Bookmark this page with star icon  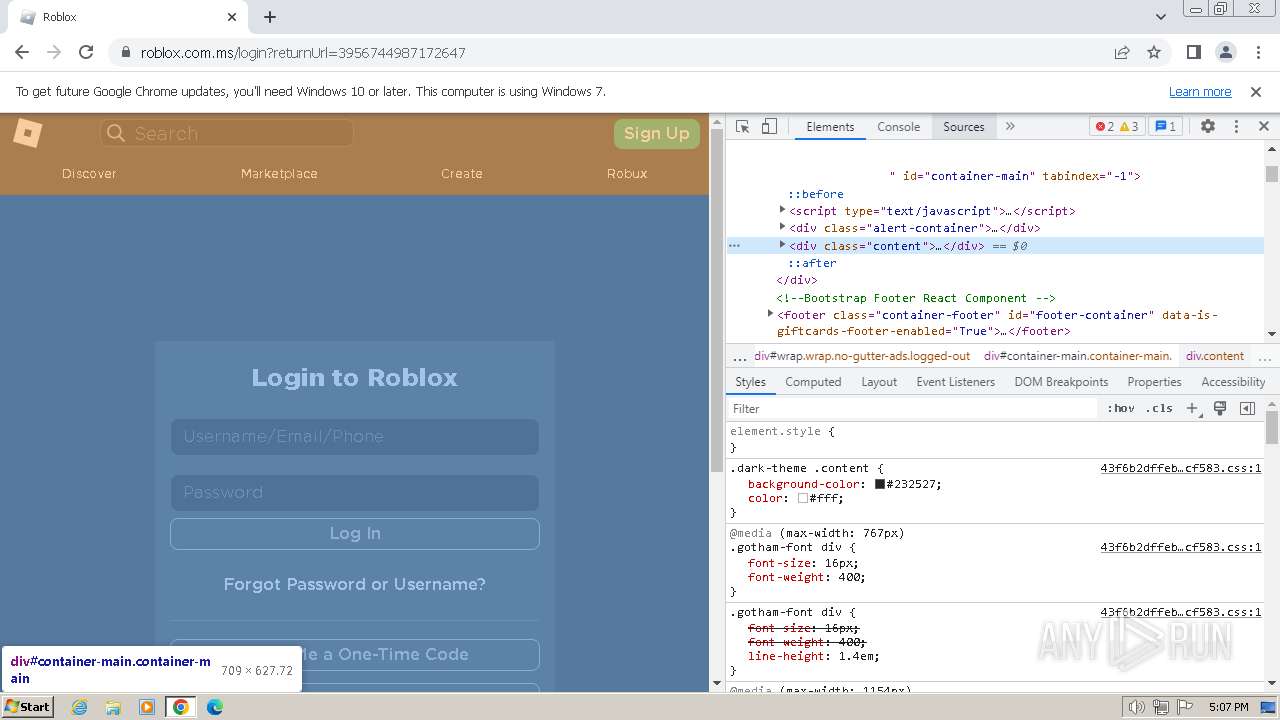pos(1154,52)
